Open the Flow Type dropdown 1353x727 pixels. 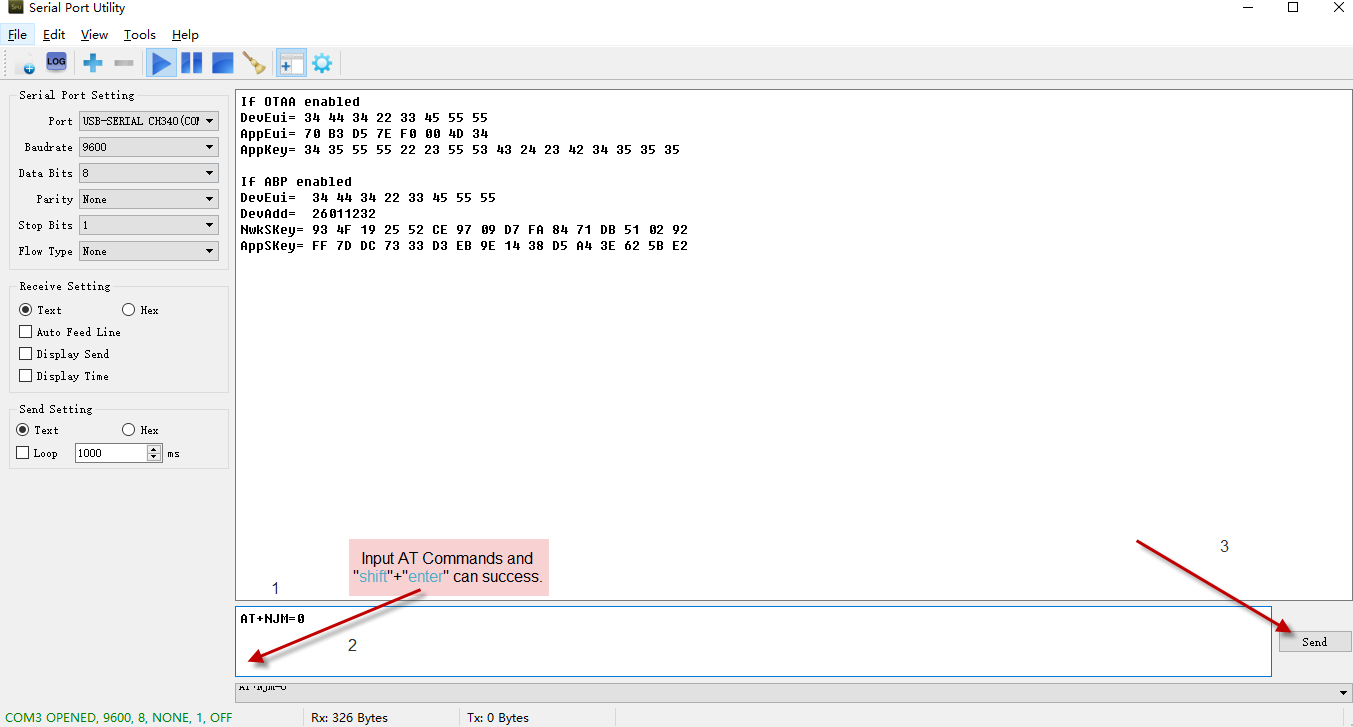[x=149, y=251]
